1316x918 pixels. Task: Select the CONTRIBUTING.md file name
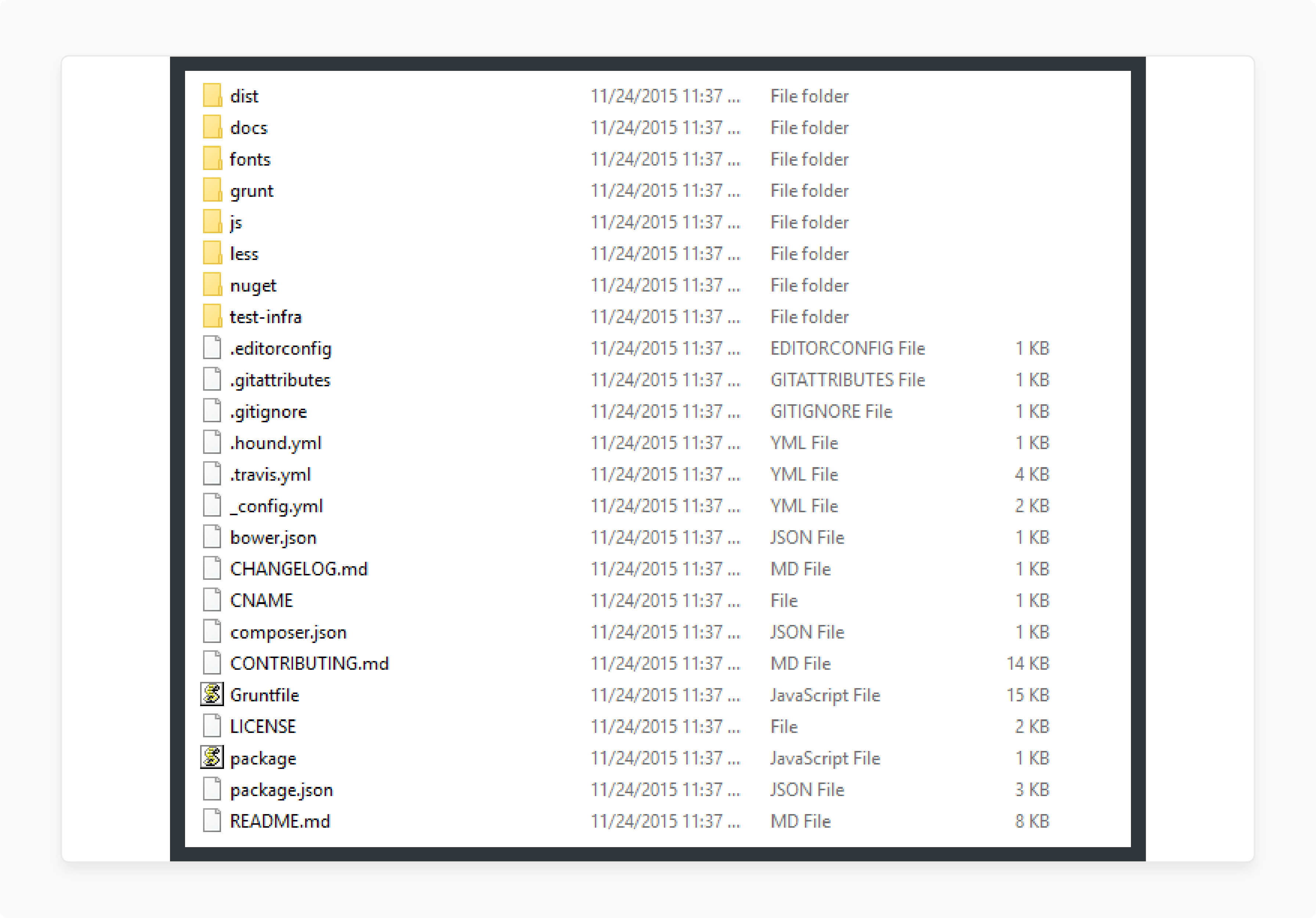(x=310, y=663)
